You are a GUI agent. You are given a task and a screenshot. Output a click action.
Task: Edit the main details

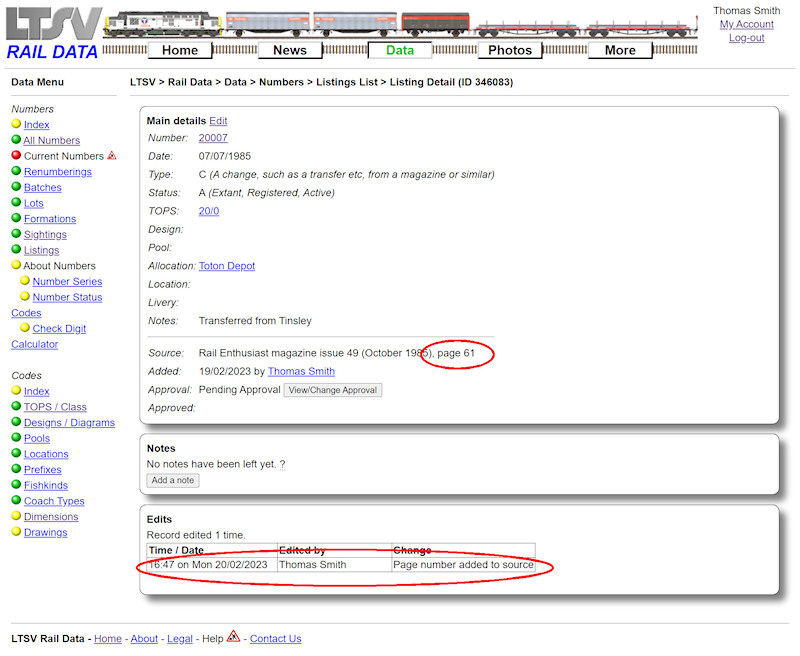[x=218, y=120]
